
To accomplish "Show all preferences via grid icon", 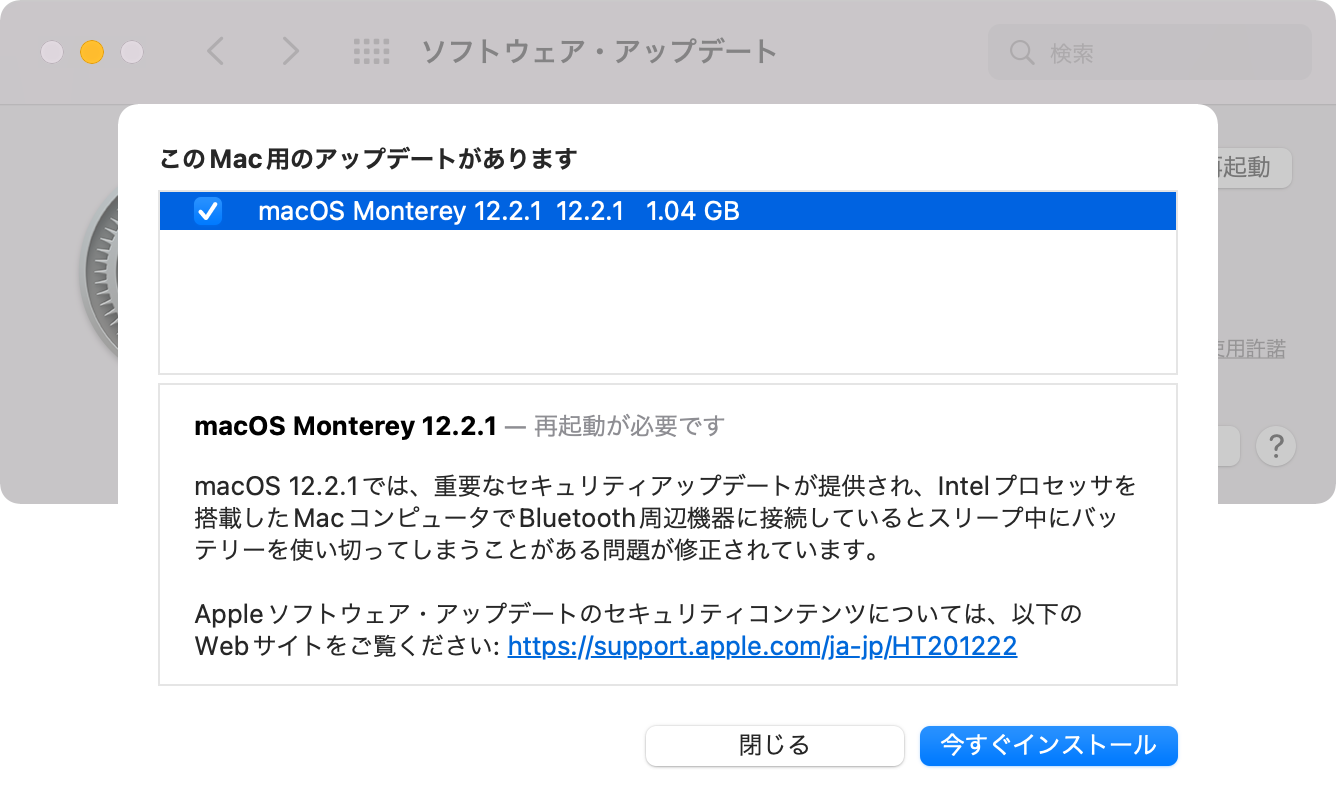I will click(x=371, y=52).
